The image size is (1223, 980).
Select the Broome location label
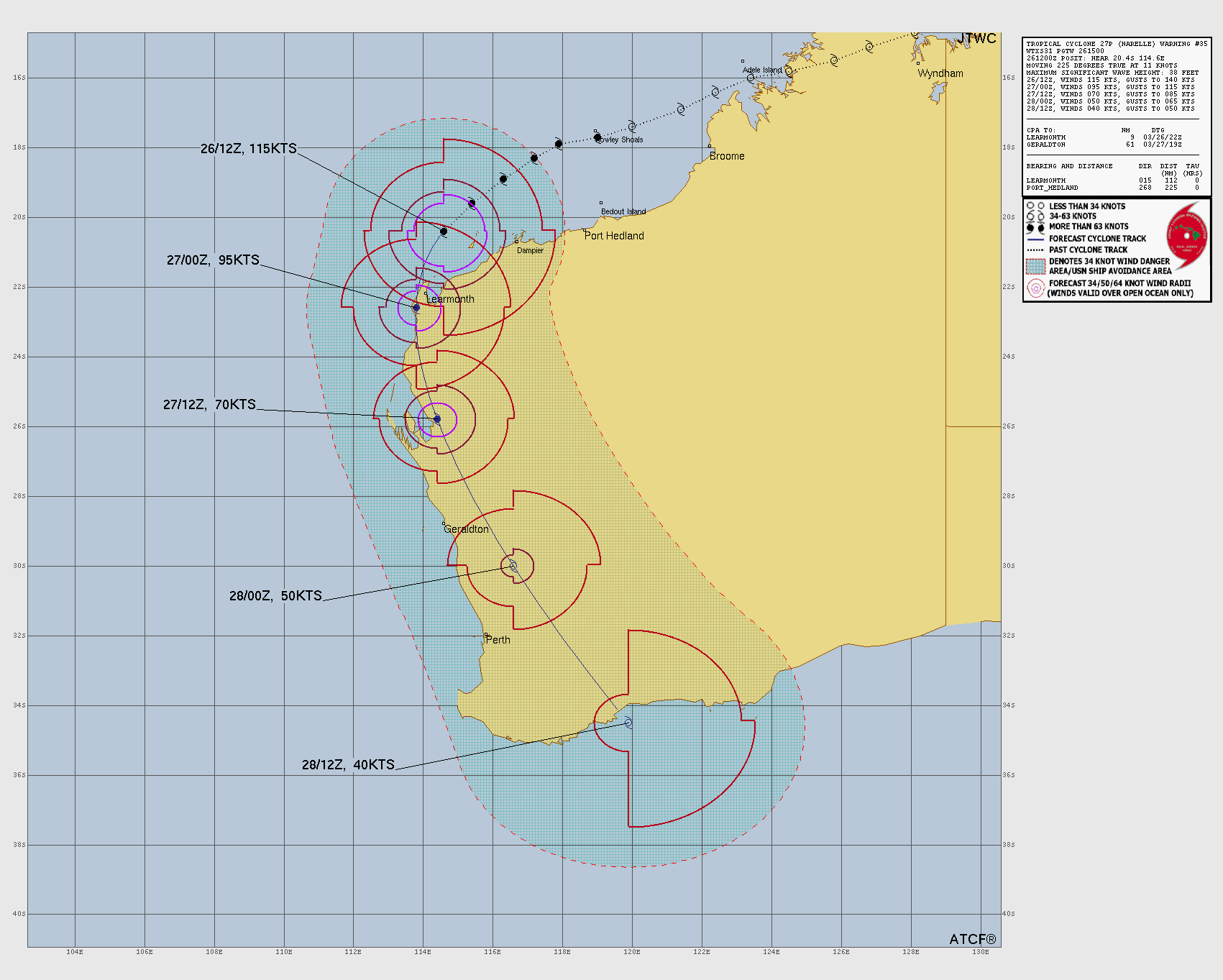click(x=727, y=156)
